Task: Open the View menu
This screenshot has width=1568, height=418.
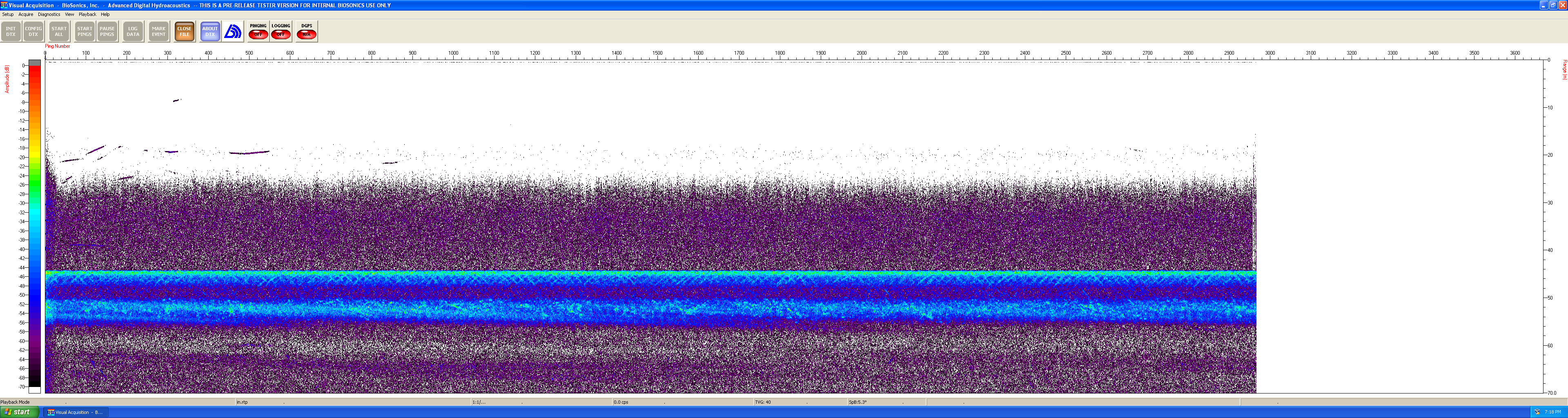Action: point(69,15)
